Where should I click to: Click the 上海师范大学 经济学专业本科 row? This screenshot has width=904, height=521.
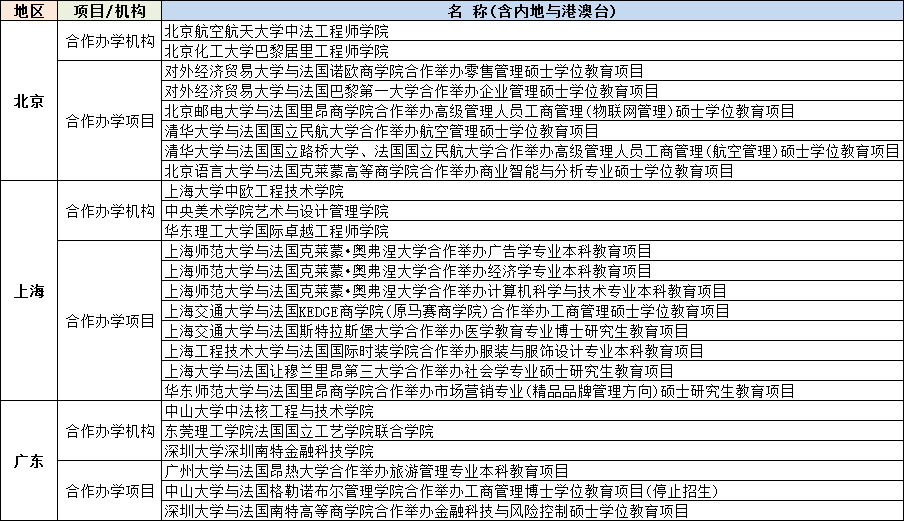[532, 271]
